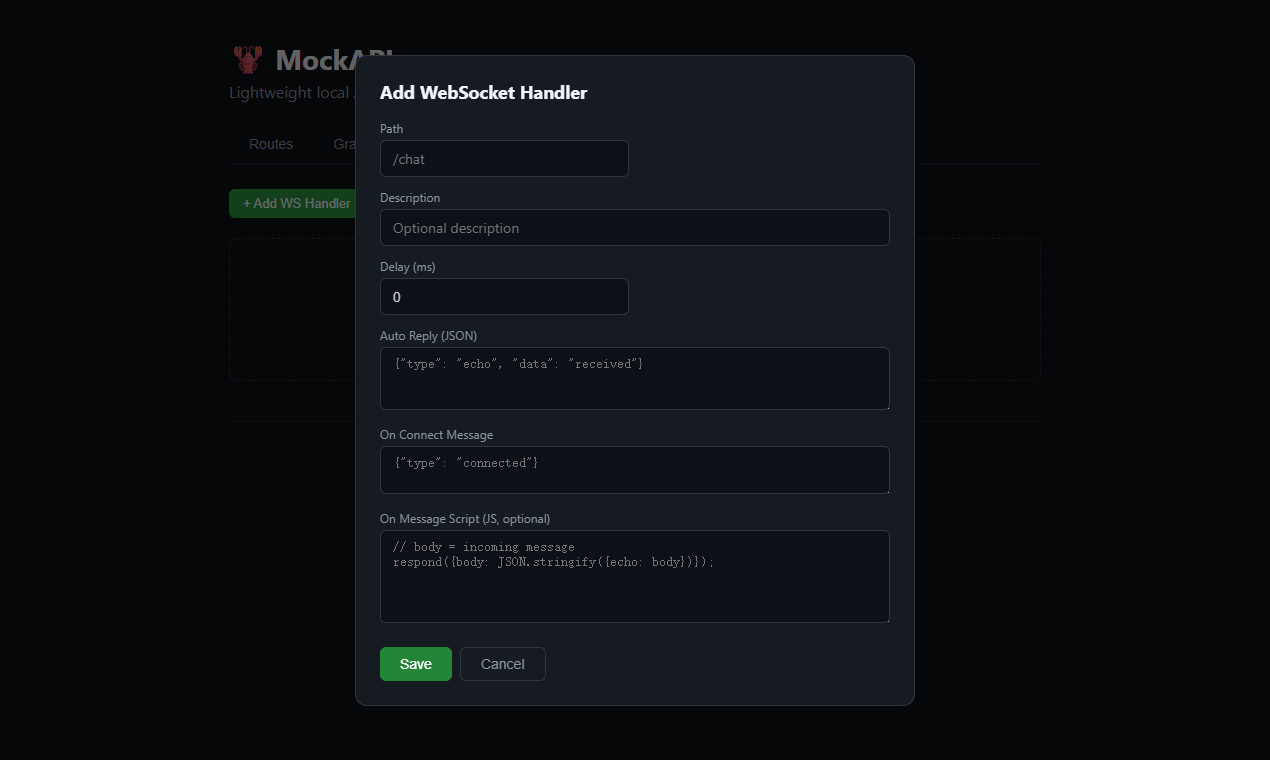1270x760 pixels.
Task: Open the GraphQL tab next to Routes
Action: pyautogui.click(x=344, y=144)
